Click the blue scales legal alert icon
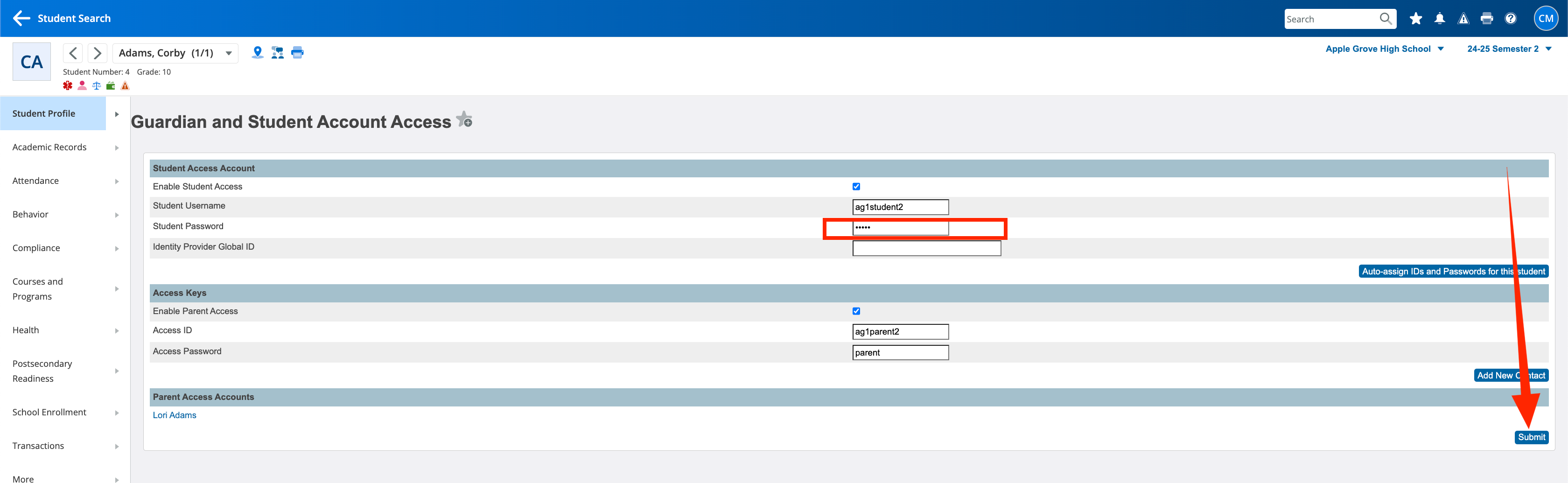The width and height of the screenshot is (1568, 483). 96,86
